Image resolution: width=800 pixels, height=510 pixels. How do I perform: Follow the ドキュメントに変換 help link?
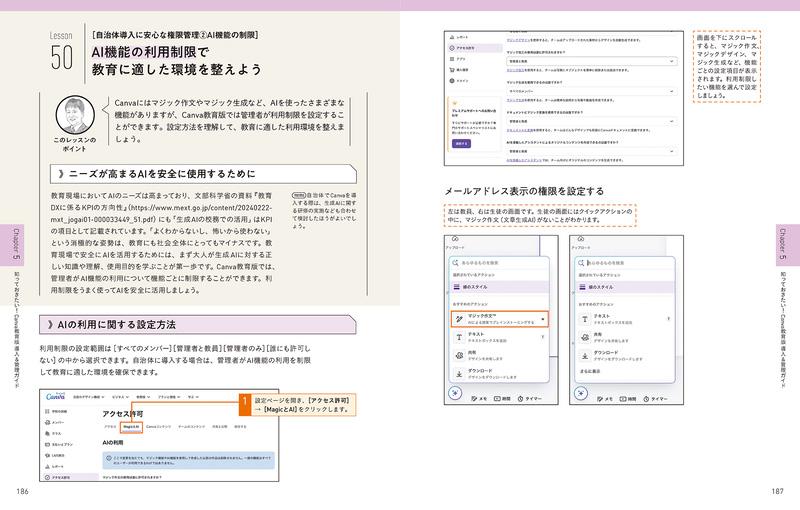pos(520,131)
